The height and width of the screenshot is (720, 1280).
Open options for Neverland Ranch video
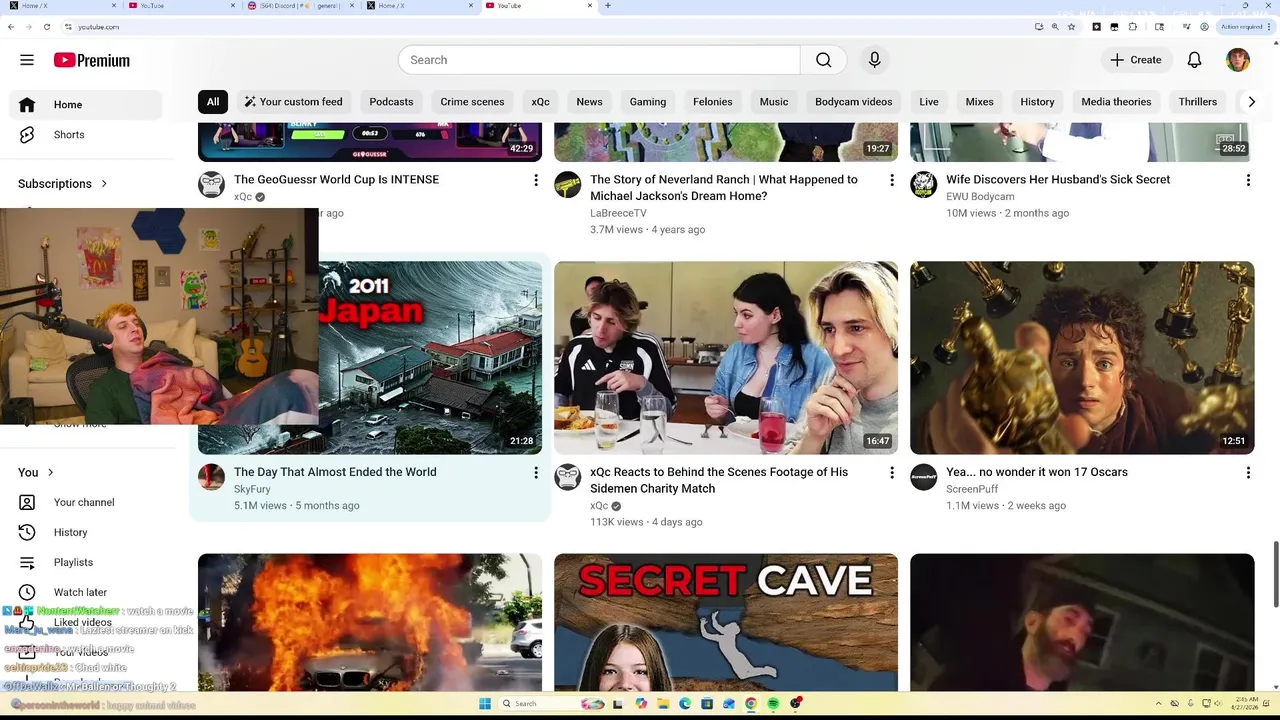point(891,180)
